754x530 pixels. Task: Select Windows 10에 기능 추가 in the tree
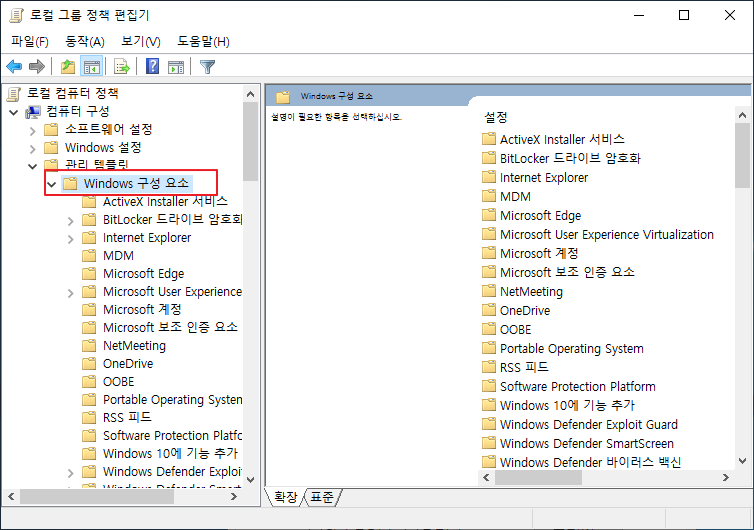[170, 453]
